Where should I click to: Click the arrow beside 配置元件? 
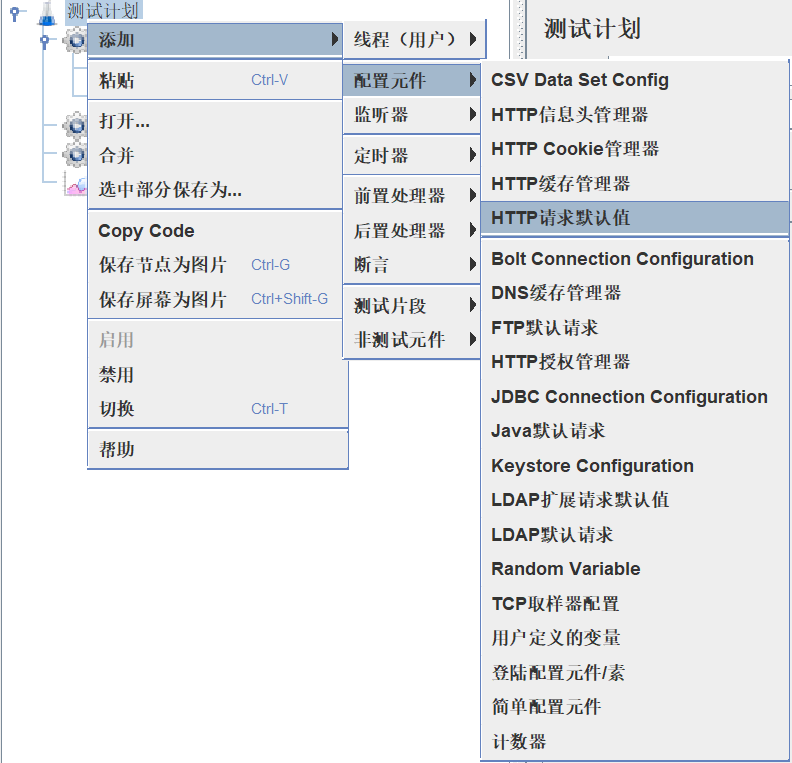473,80
